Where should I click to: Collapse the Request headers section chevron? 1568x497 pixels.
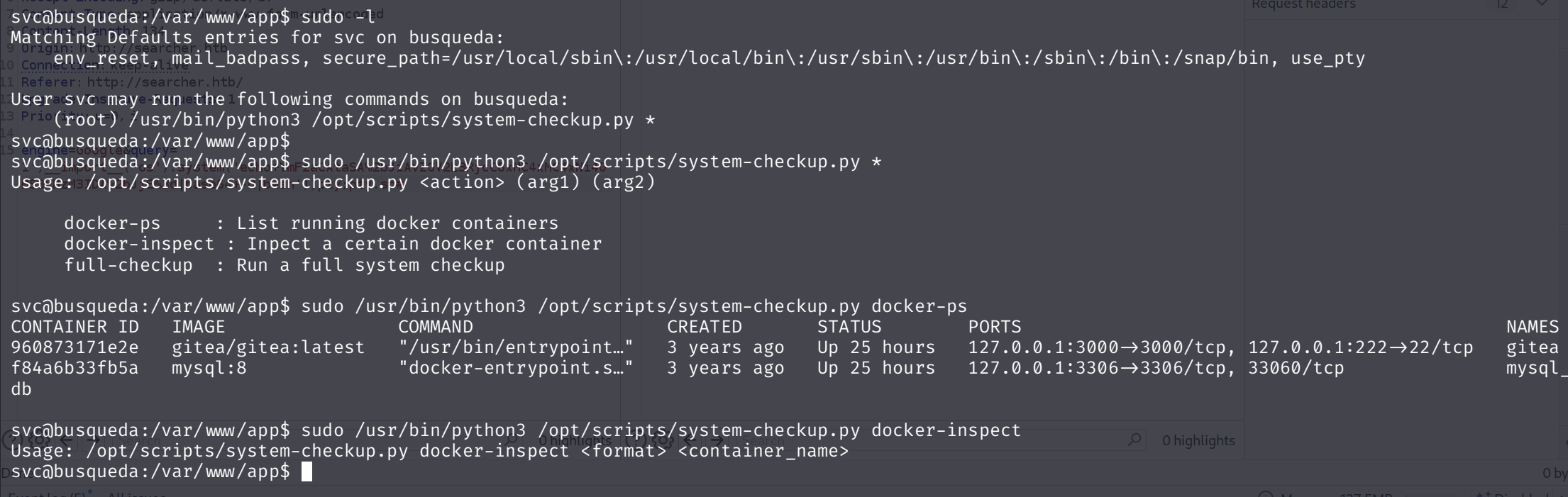click(x=1541, y=4)
